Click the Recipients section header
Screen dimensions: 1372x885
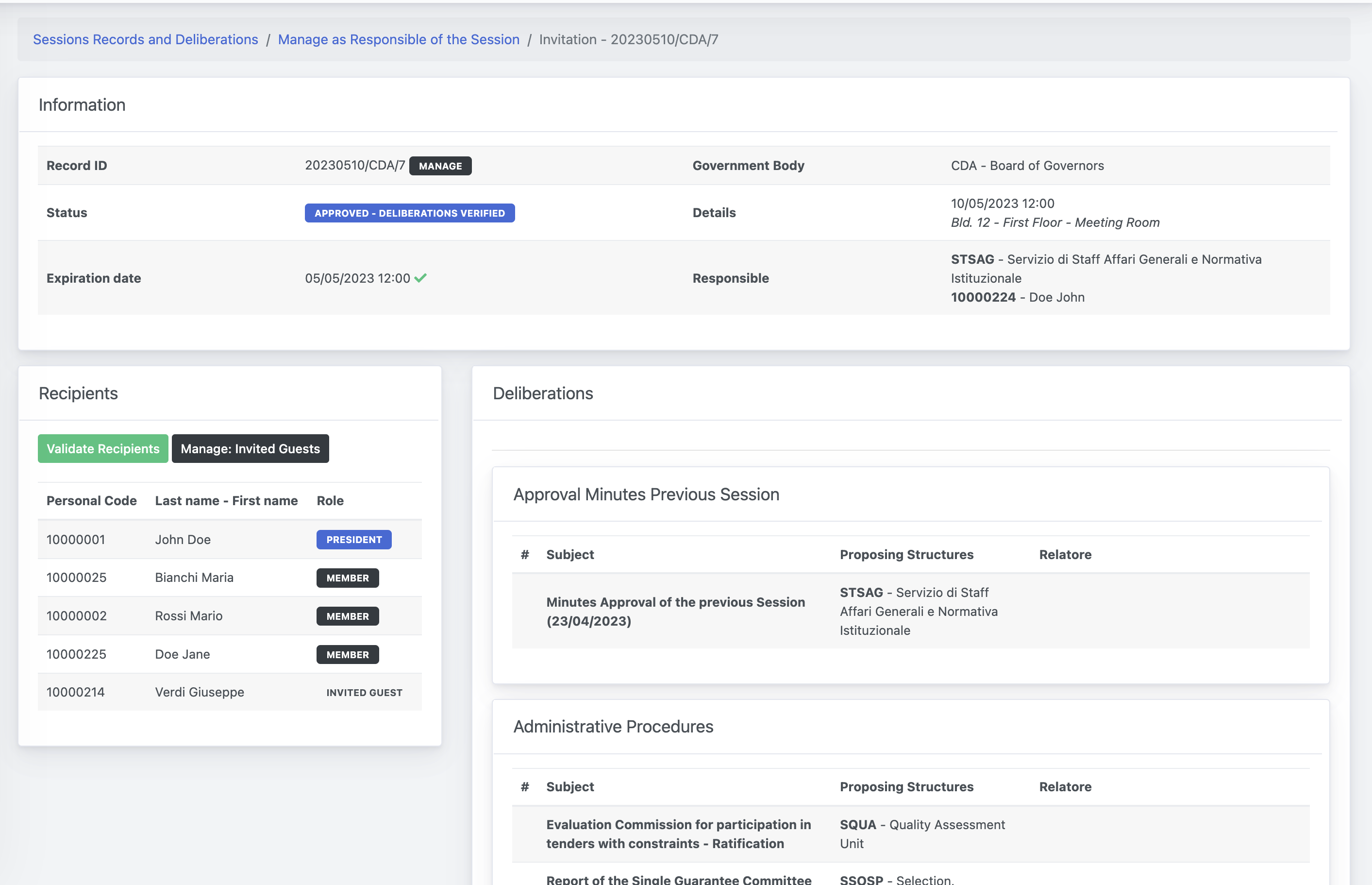coord(78,392)
